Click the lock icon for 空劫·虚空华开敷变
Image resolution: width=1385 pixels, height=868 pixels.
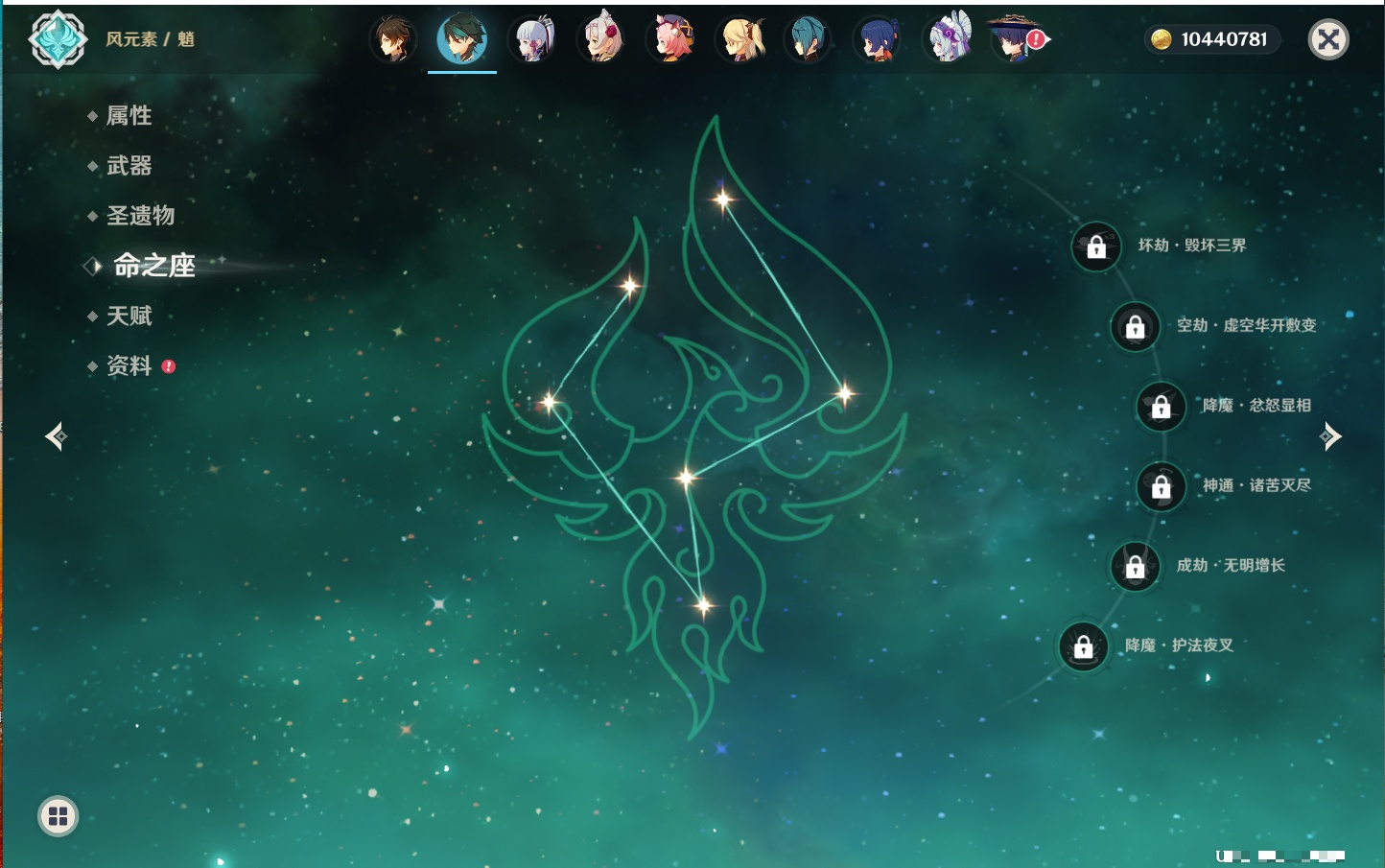click(x=1136, y=326)
